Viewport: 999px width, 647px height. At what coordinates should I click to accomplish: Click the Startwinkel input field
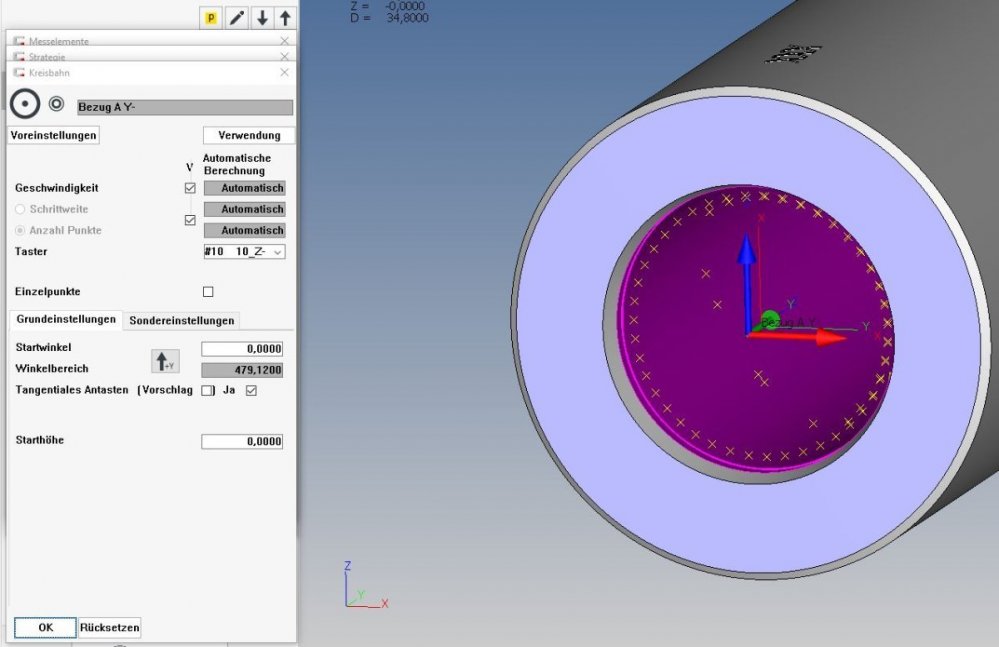point(242,348)
